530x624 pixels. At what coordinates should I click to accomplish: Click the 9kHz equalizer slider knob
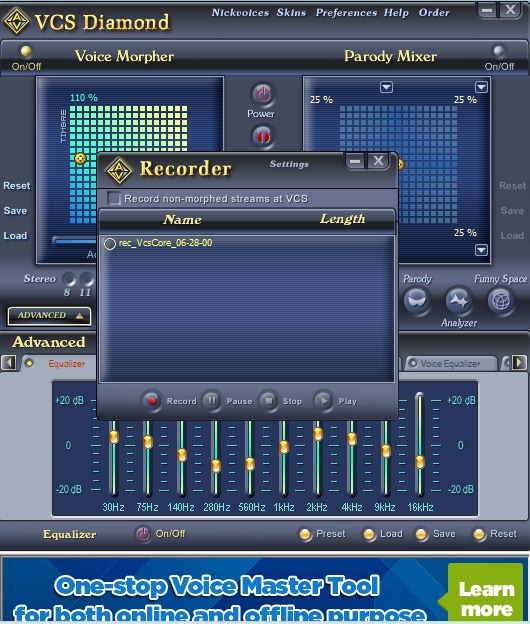[x=386, y=451]
